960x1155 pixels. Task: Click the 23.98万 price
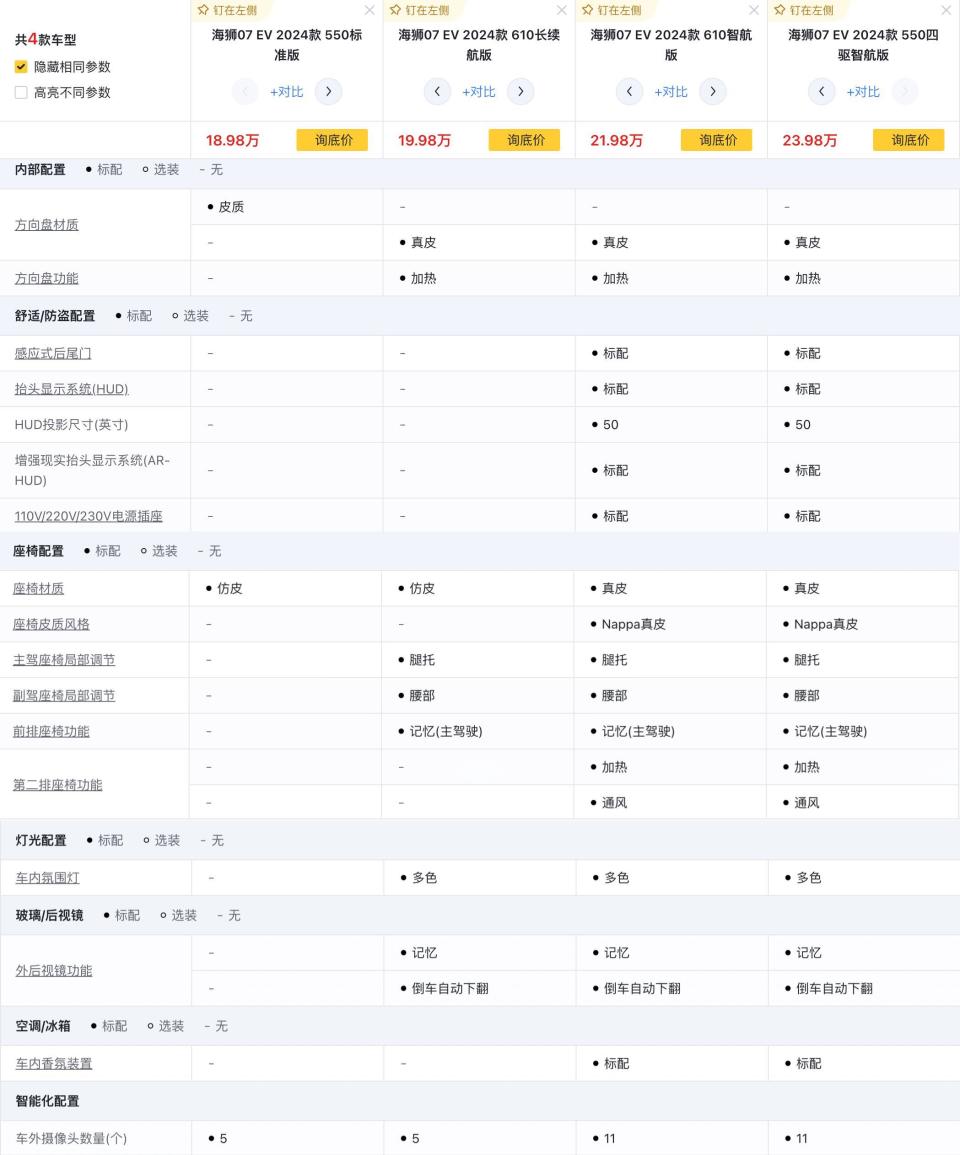tap(810, 140)
